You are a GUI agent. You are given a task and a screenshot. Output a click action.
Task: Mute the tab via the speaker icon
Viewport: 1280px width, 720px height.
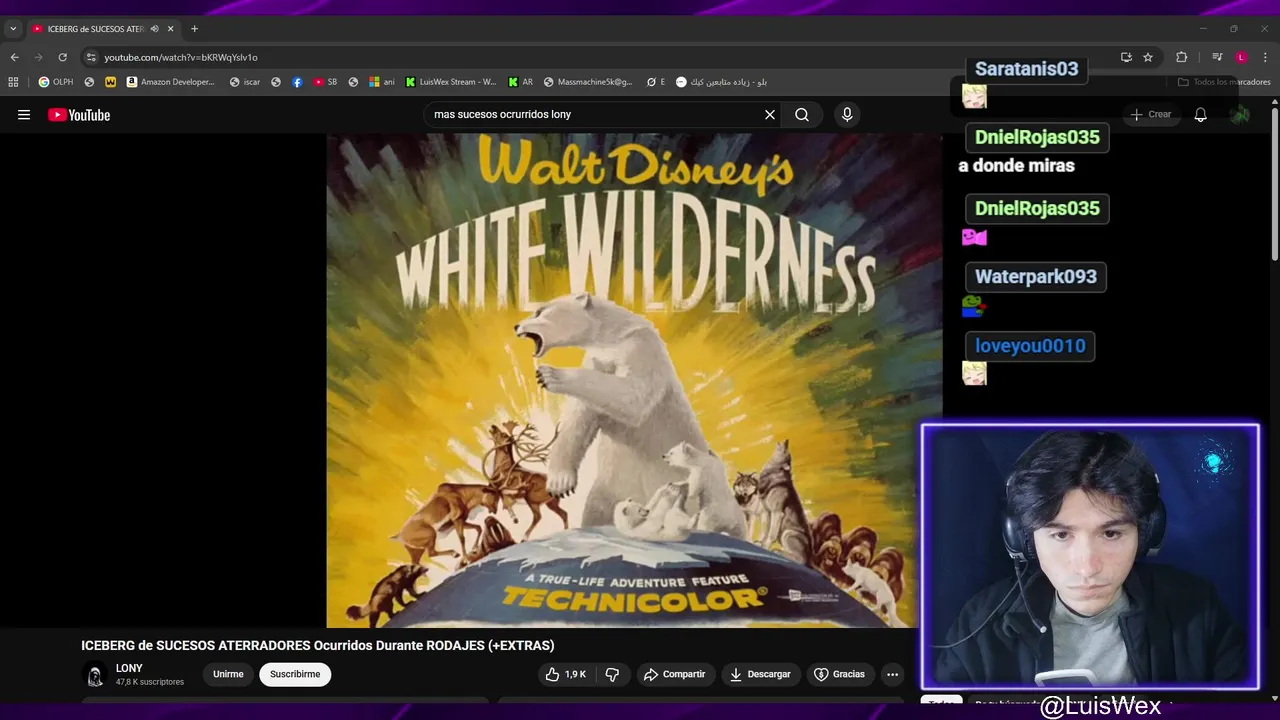tap(154, 29)
